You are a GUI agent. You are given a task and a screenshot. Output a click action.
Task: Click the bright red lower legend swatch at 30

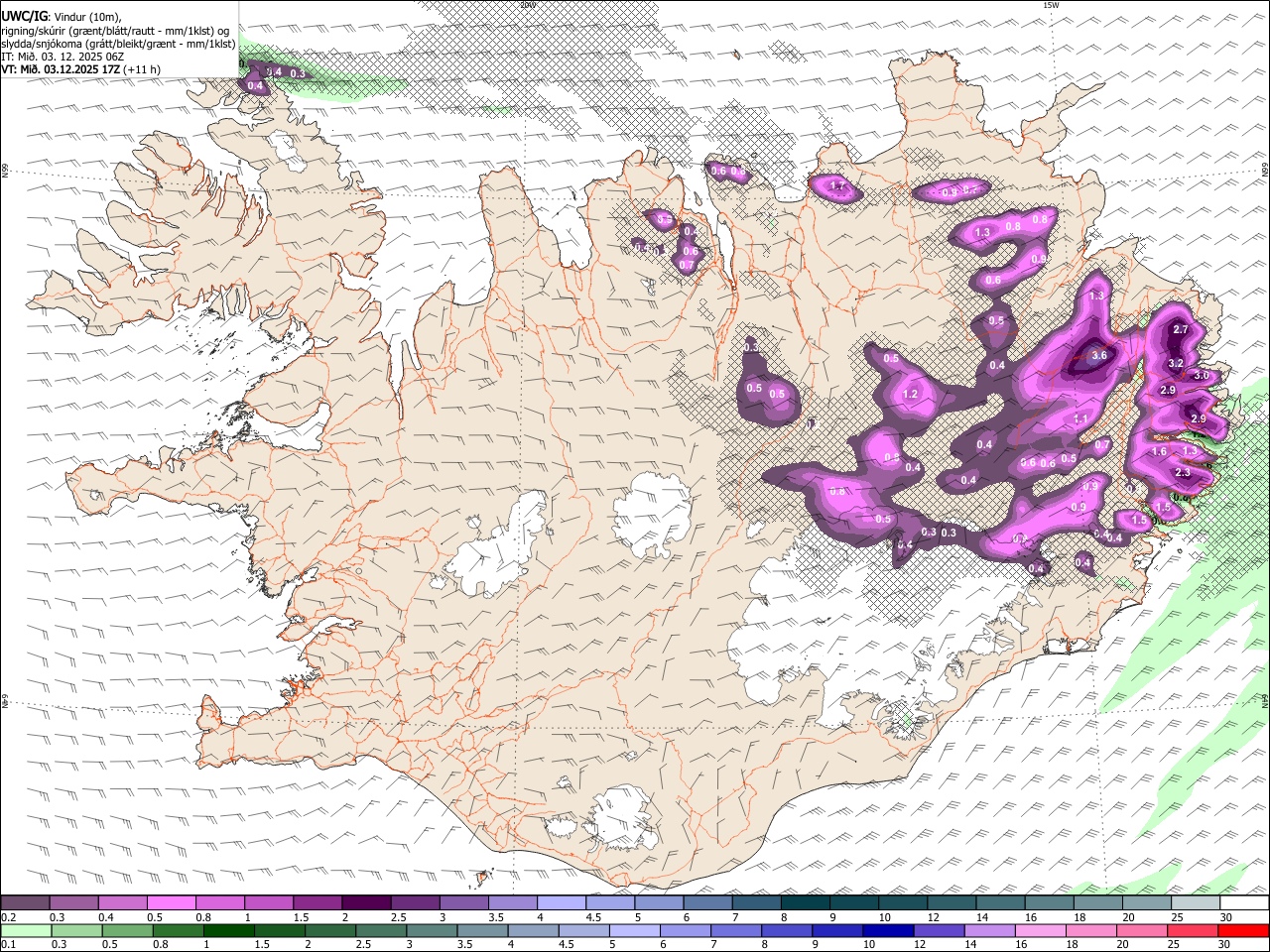pos(1242,931)
